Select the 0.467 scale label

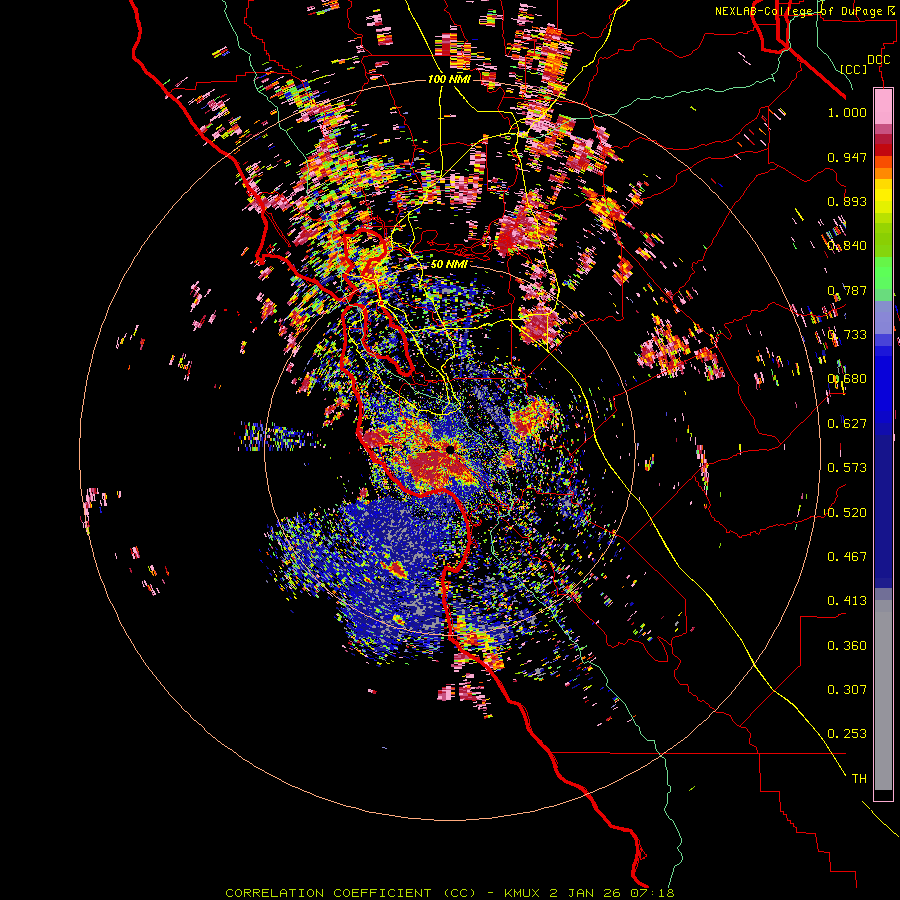[847, 557]
